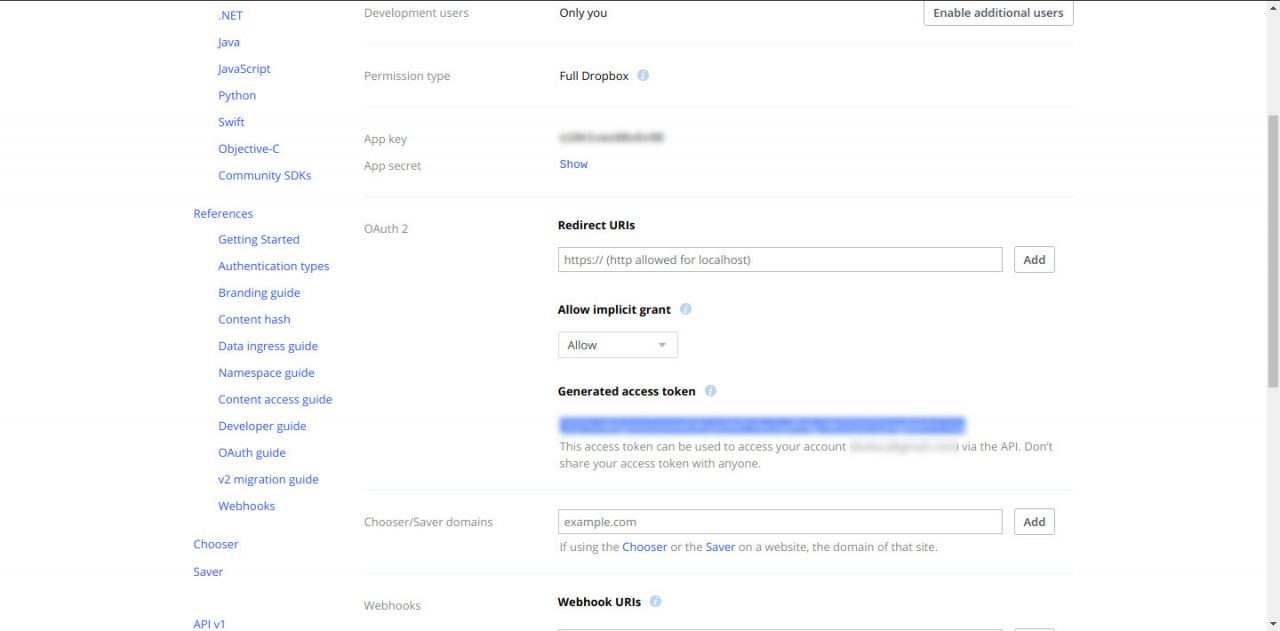
Task: Click the page's vertical scrollbar
Action: pyautogui.click(x=1272, y=250)
